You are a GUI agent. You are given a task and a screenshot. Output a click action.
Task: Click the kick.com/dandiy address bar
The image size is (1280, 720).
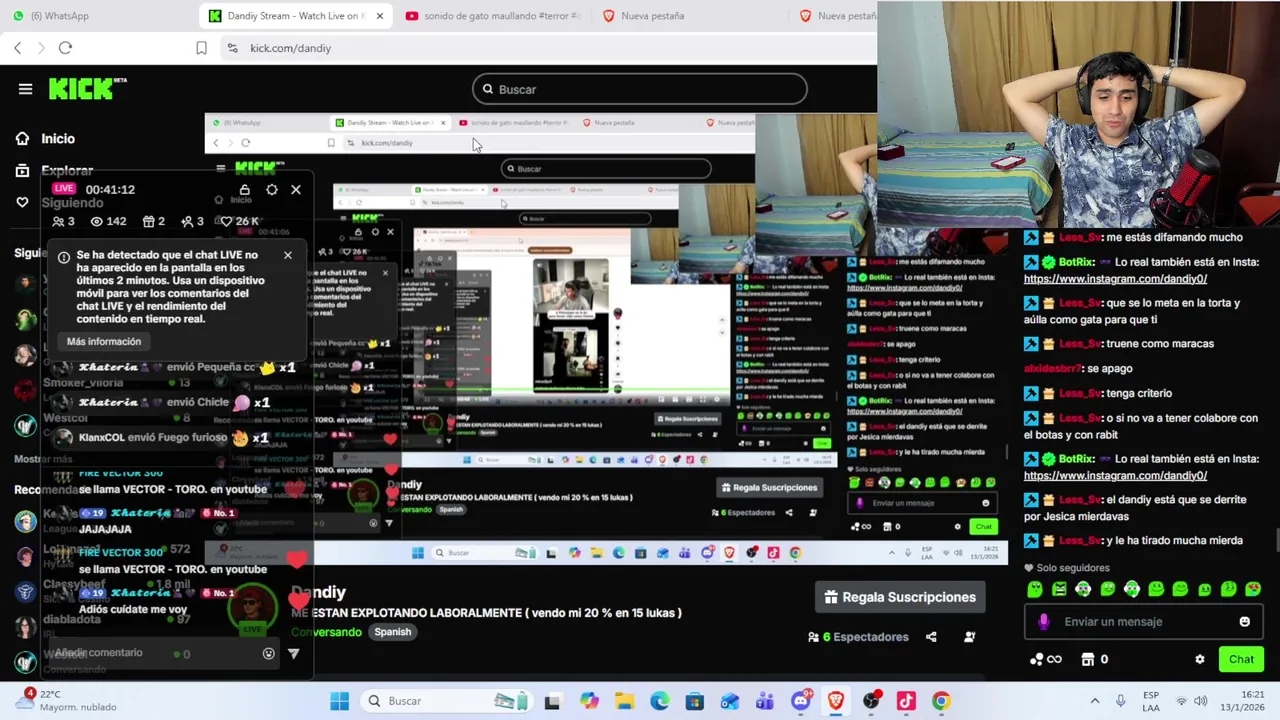pyautogui.click(x=290, y=48)
